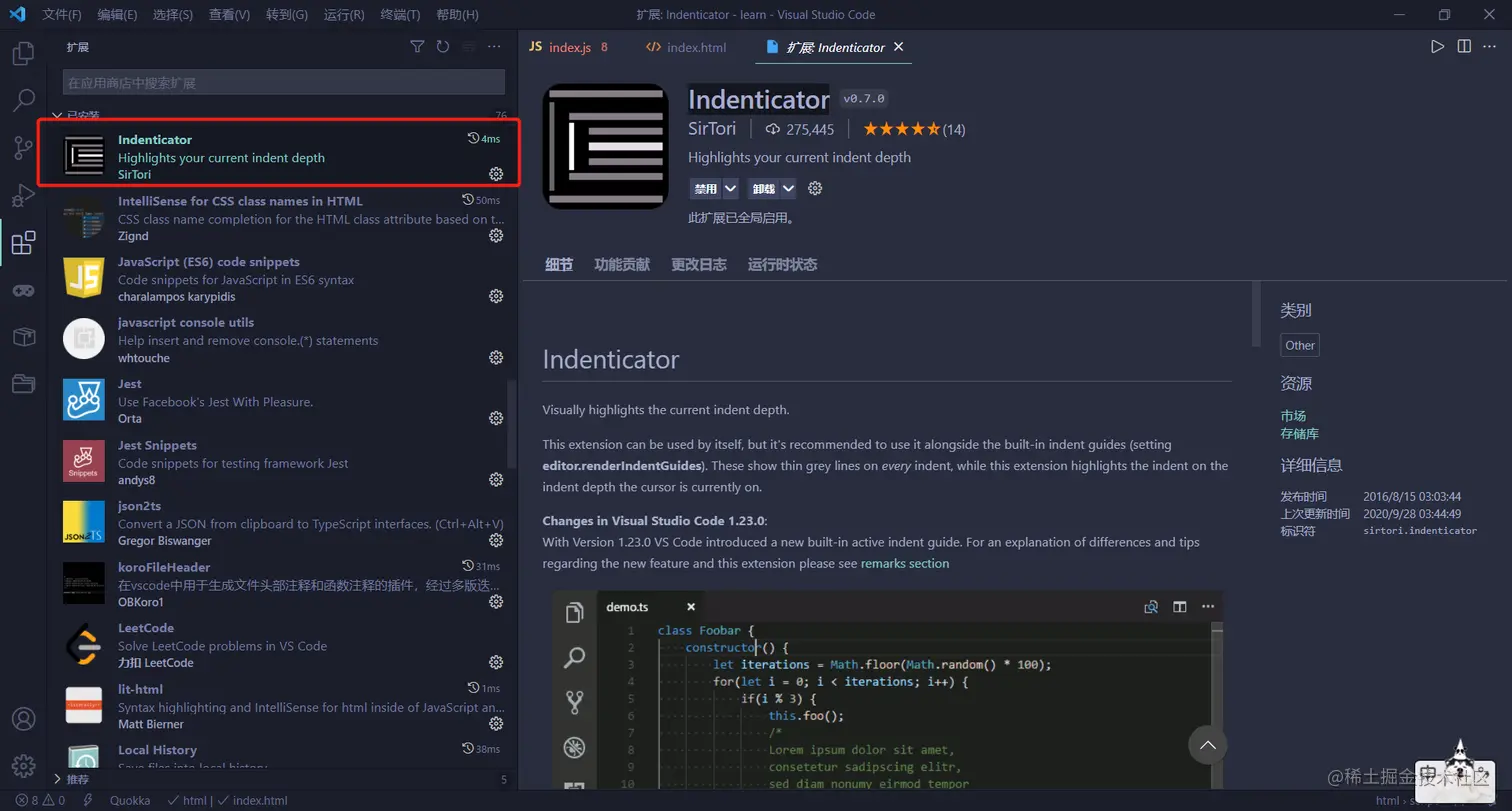Click the extension details vertical scrollbar
The image size is (1512, 811).
point(1257,315)
